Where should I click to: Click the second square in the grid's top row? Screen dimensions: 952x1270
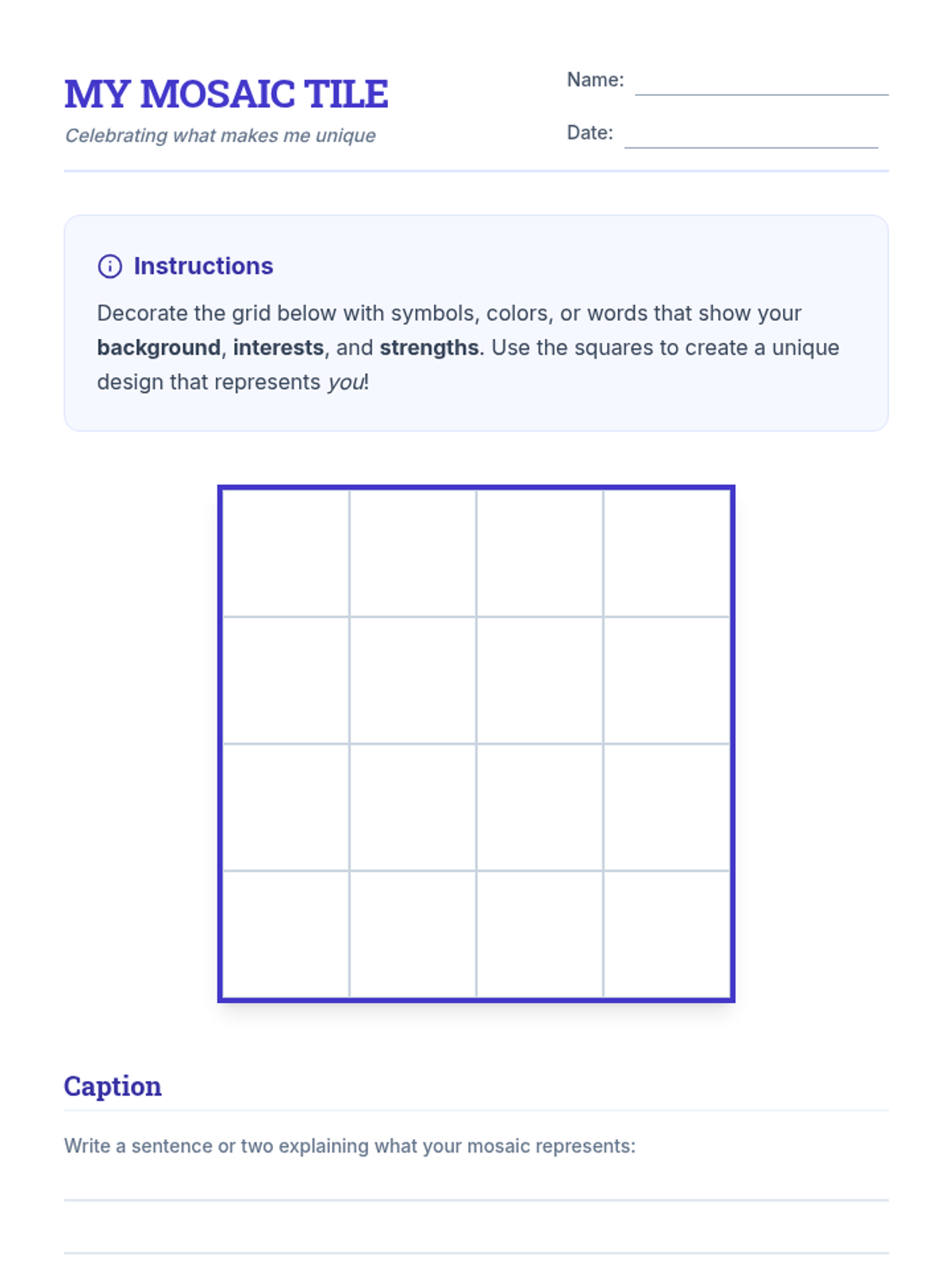pyautogui.click(x=413, y=553)
